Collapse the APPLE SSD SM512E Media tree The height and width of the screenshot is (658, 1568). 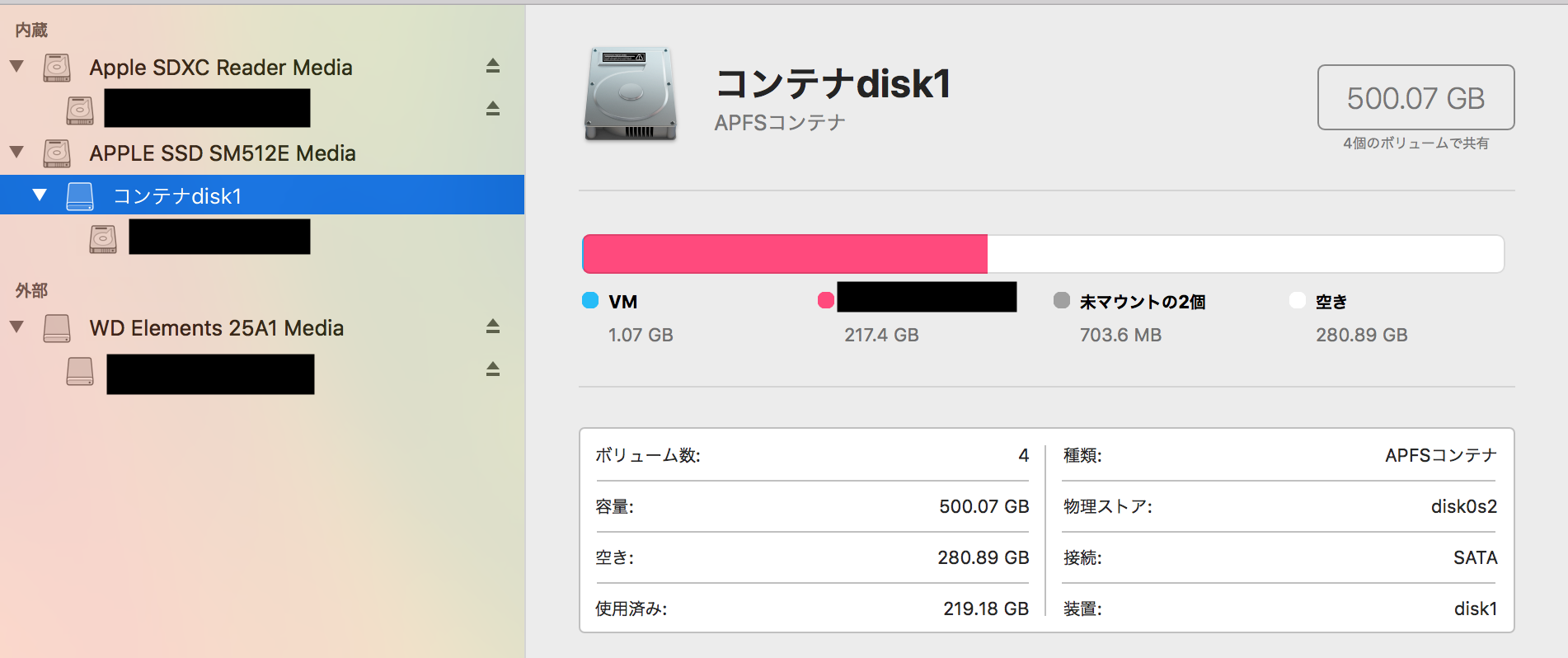(x=16, y=152)
